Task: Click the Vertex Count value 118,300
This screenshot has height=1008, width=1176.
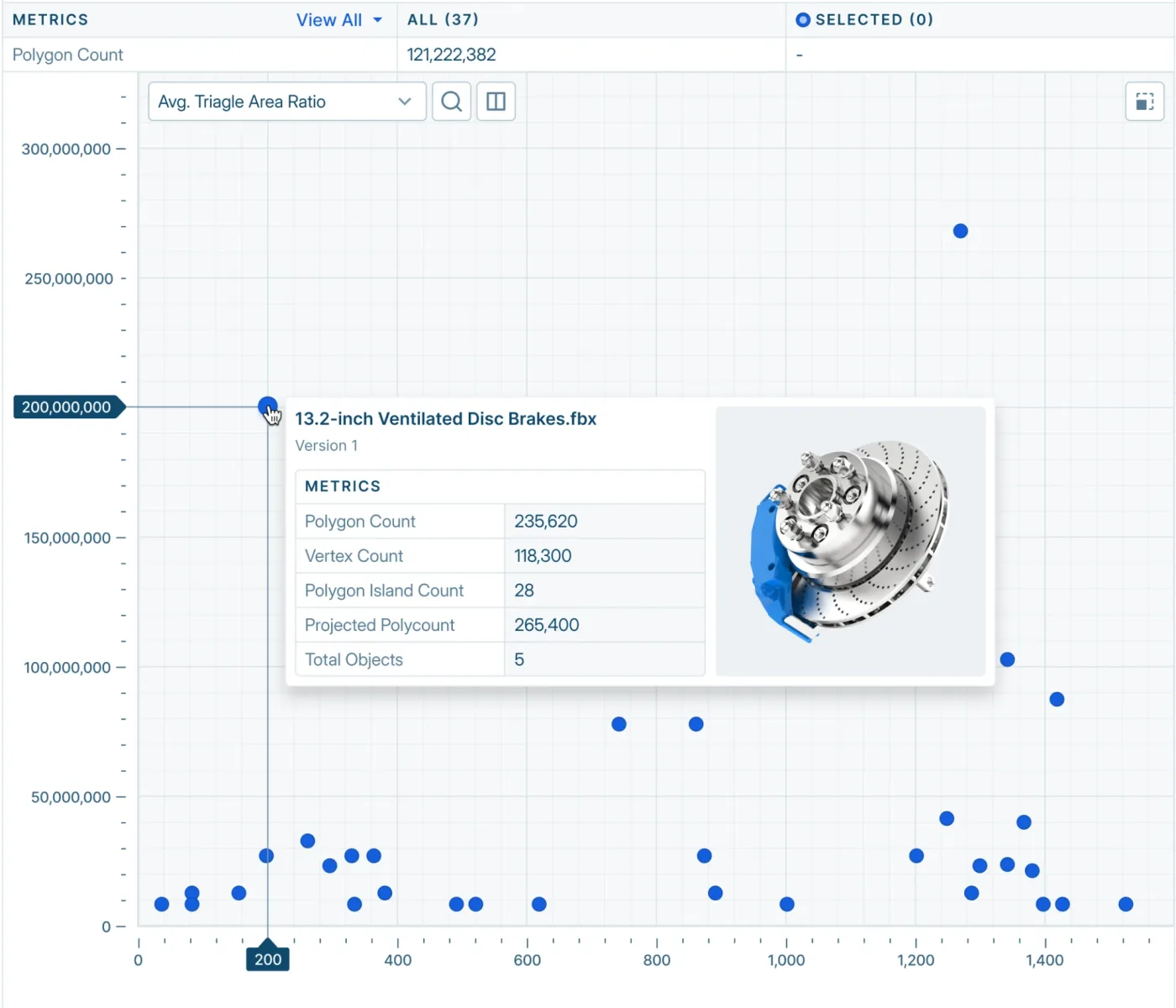Action: tap(543, 555)
